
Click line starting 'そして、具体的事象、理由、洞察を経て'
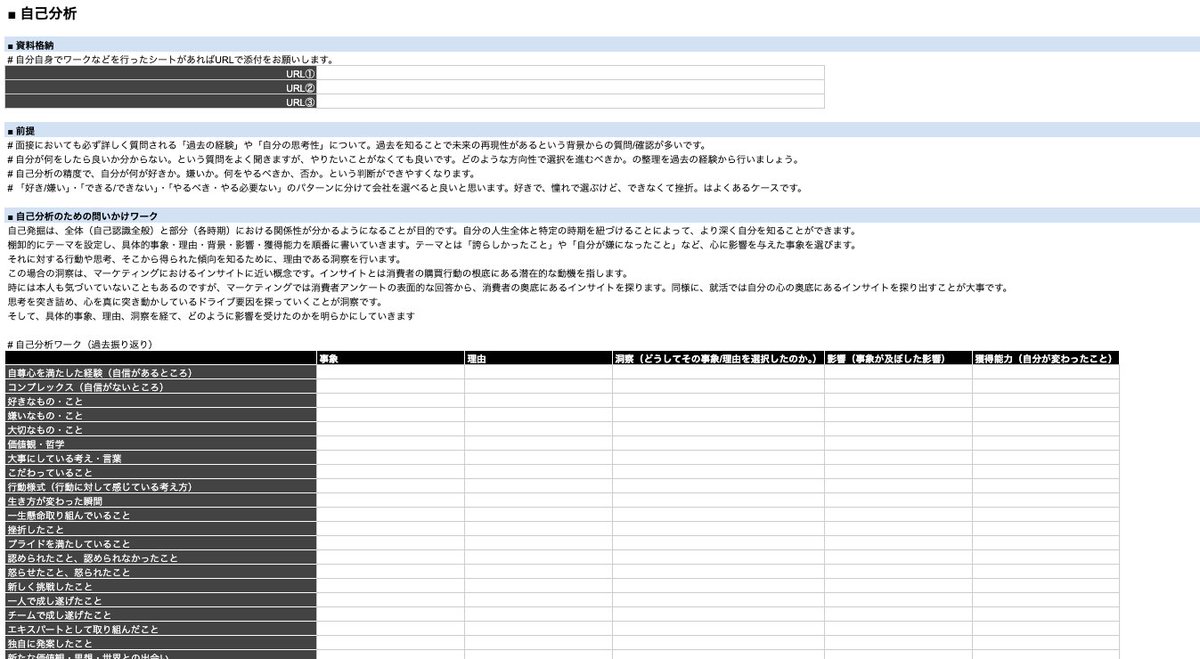point(210,316)
